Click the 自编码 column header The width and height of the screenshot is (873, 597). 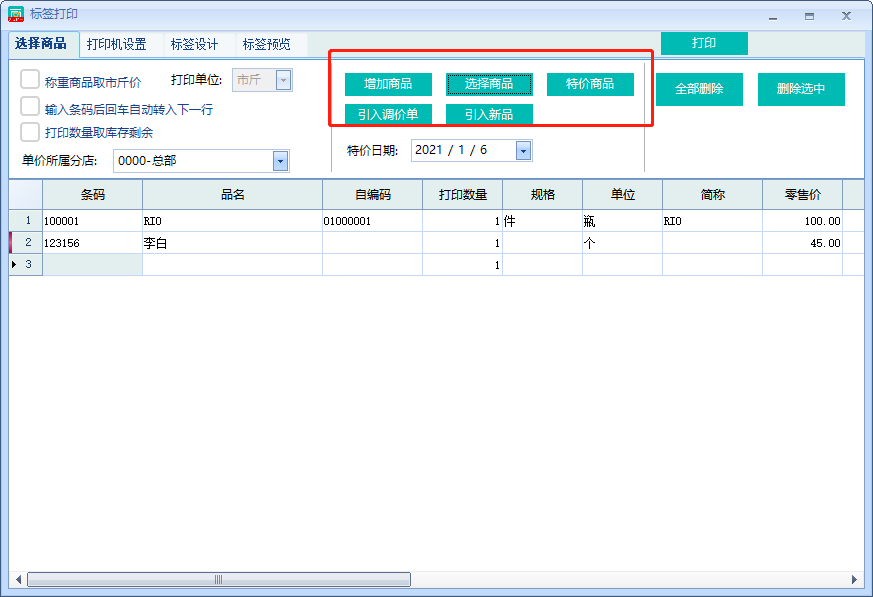point(372,195)
